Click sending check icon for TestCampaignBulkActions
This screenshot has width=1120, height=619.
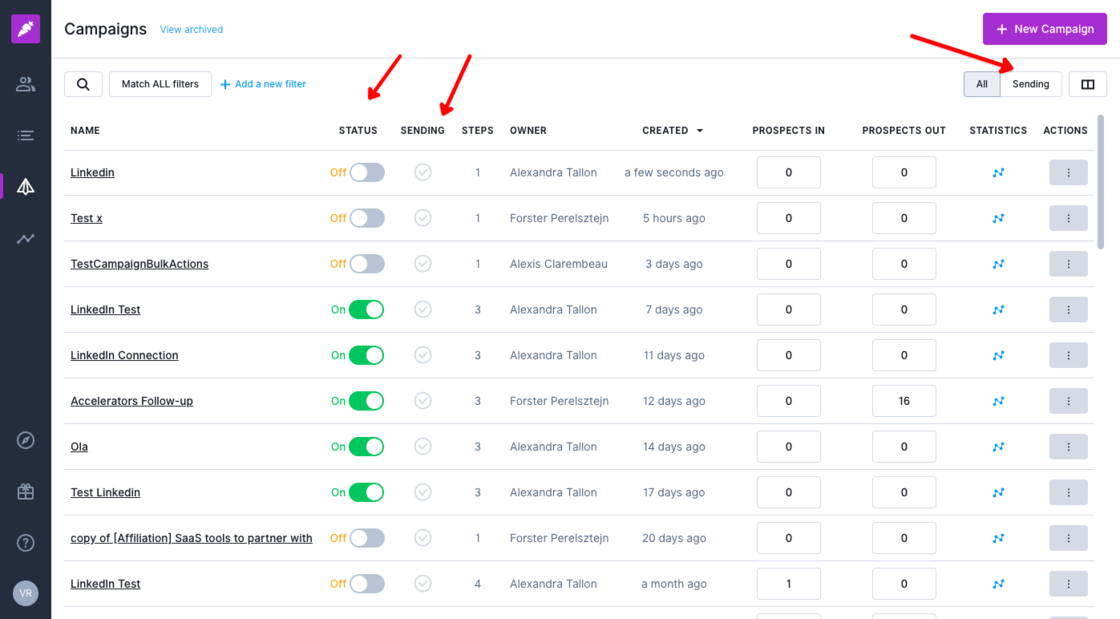[x=423, y=263]
